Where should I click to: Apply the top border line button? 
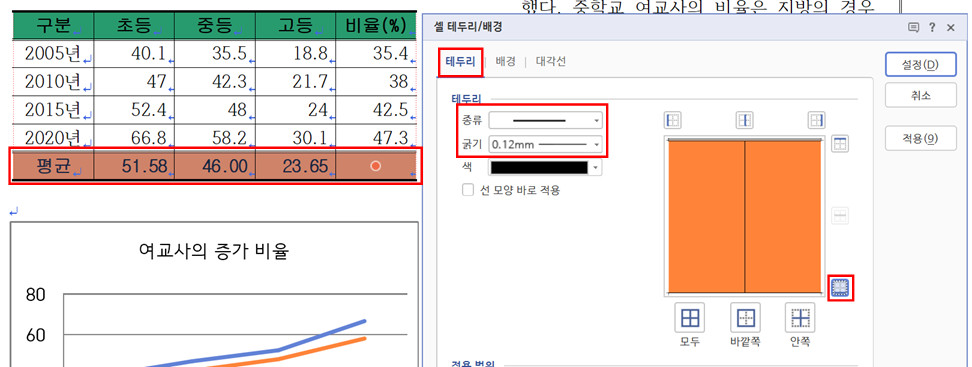tap(840, 144)
